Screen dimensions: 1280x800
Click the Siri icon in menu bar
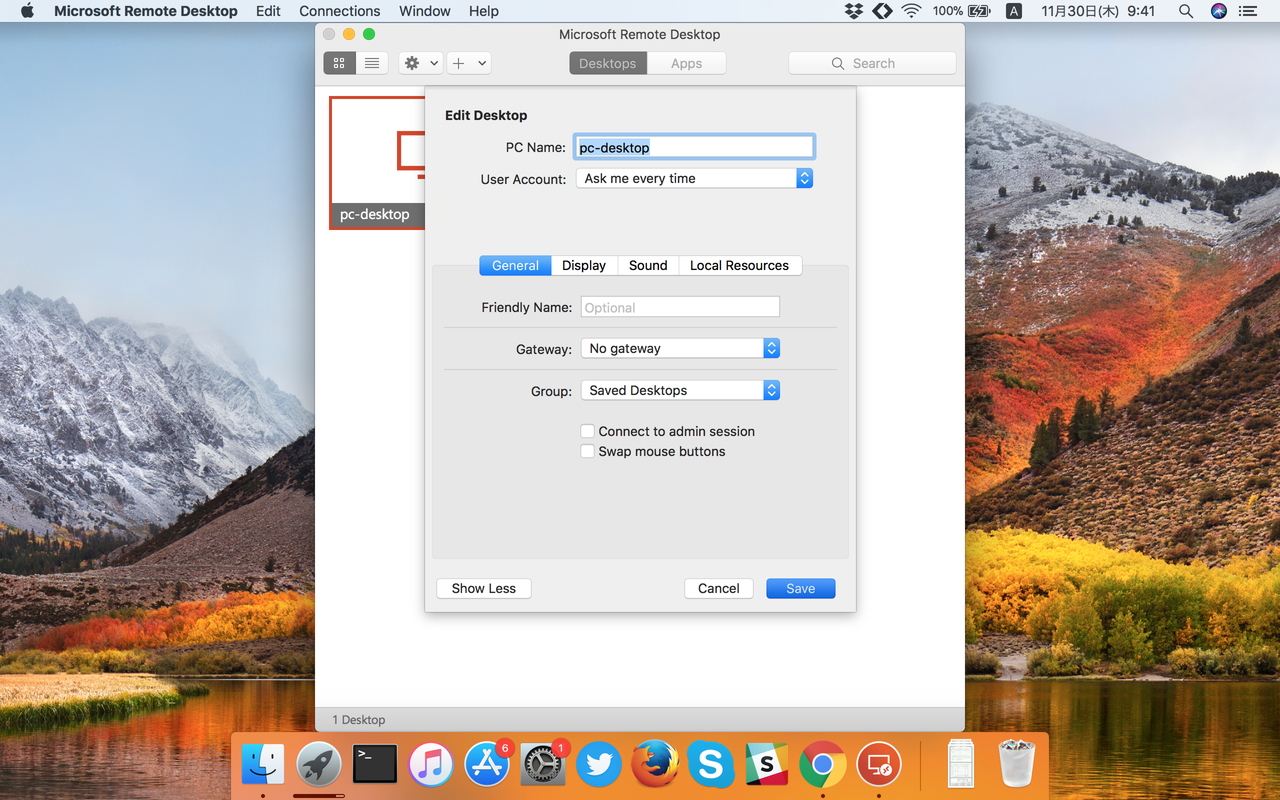1218,11
